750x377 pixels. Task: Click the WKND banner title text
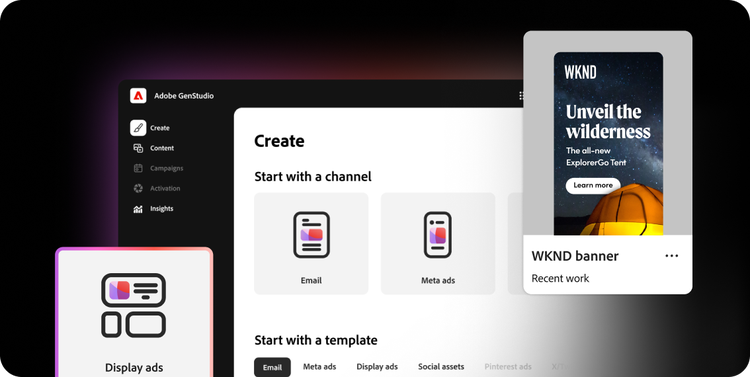click(575, 256)
